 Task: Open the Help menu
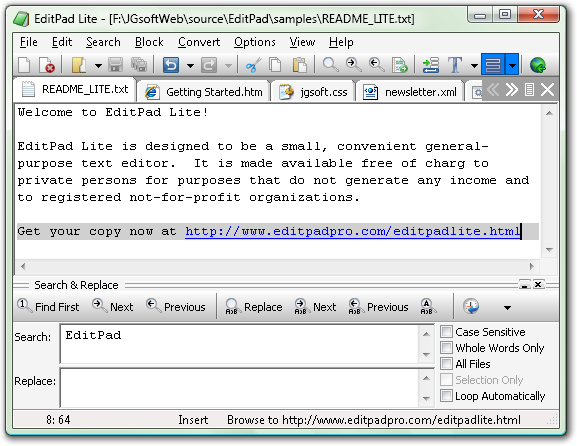click(341, 42)
